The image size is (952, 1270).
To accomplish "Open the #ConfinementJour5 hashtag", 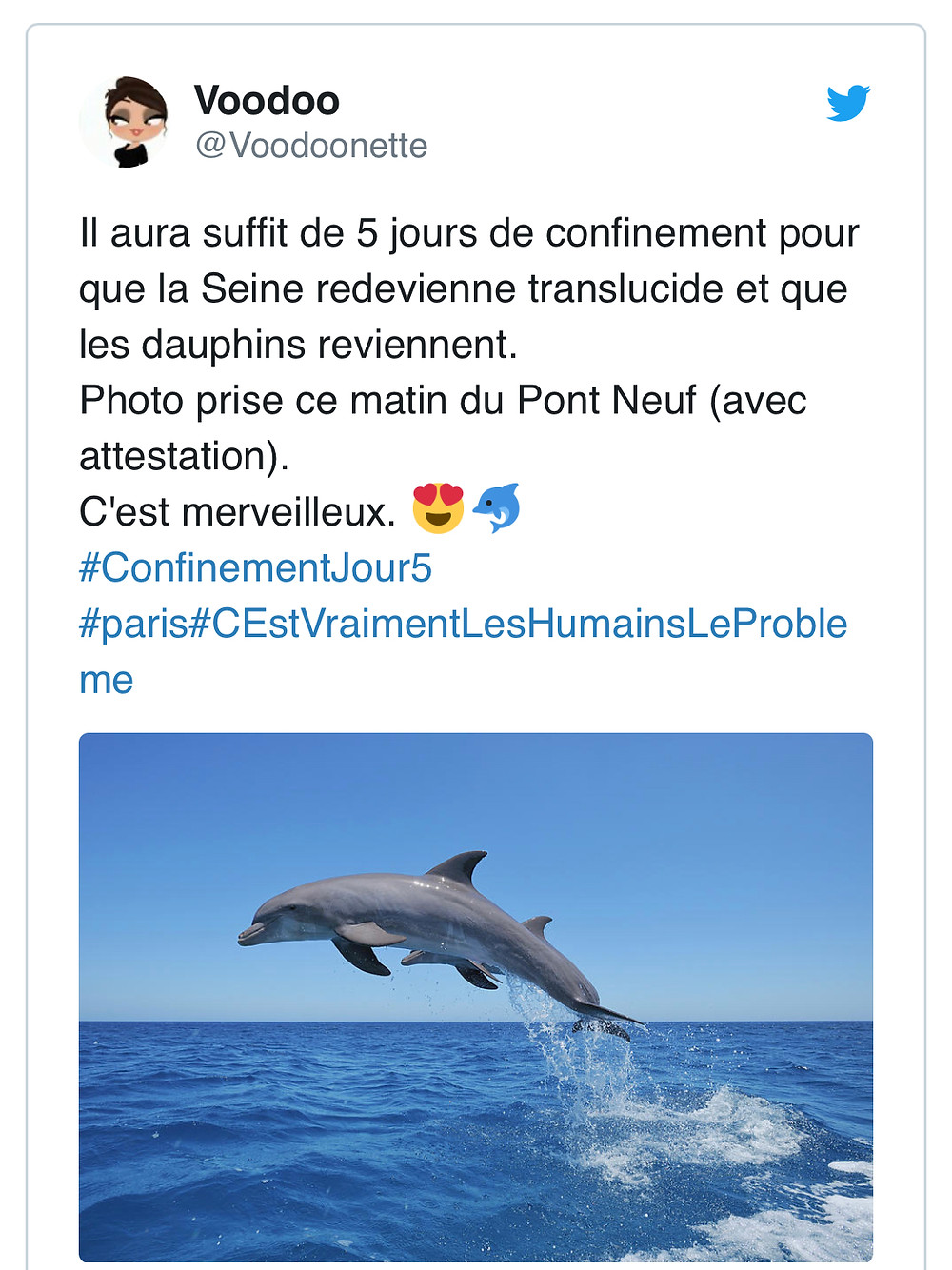I will click(x=255, y=568).
